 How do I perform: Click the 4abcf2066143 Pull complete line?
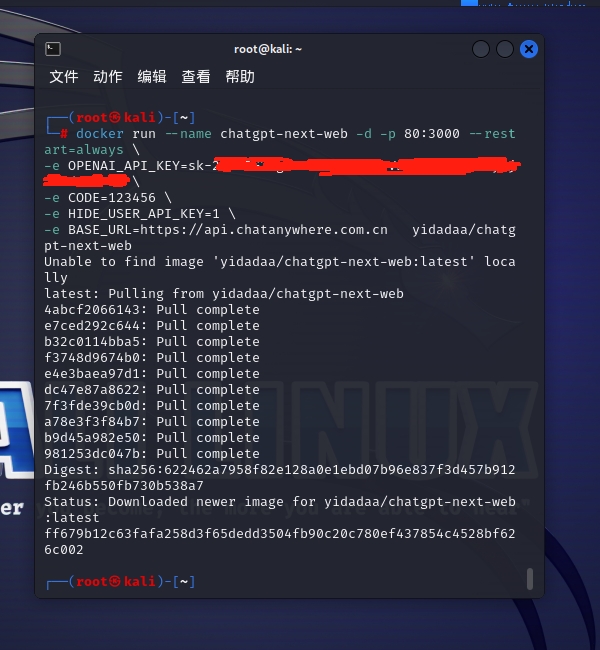(x=152, y=310)
